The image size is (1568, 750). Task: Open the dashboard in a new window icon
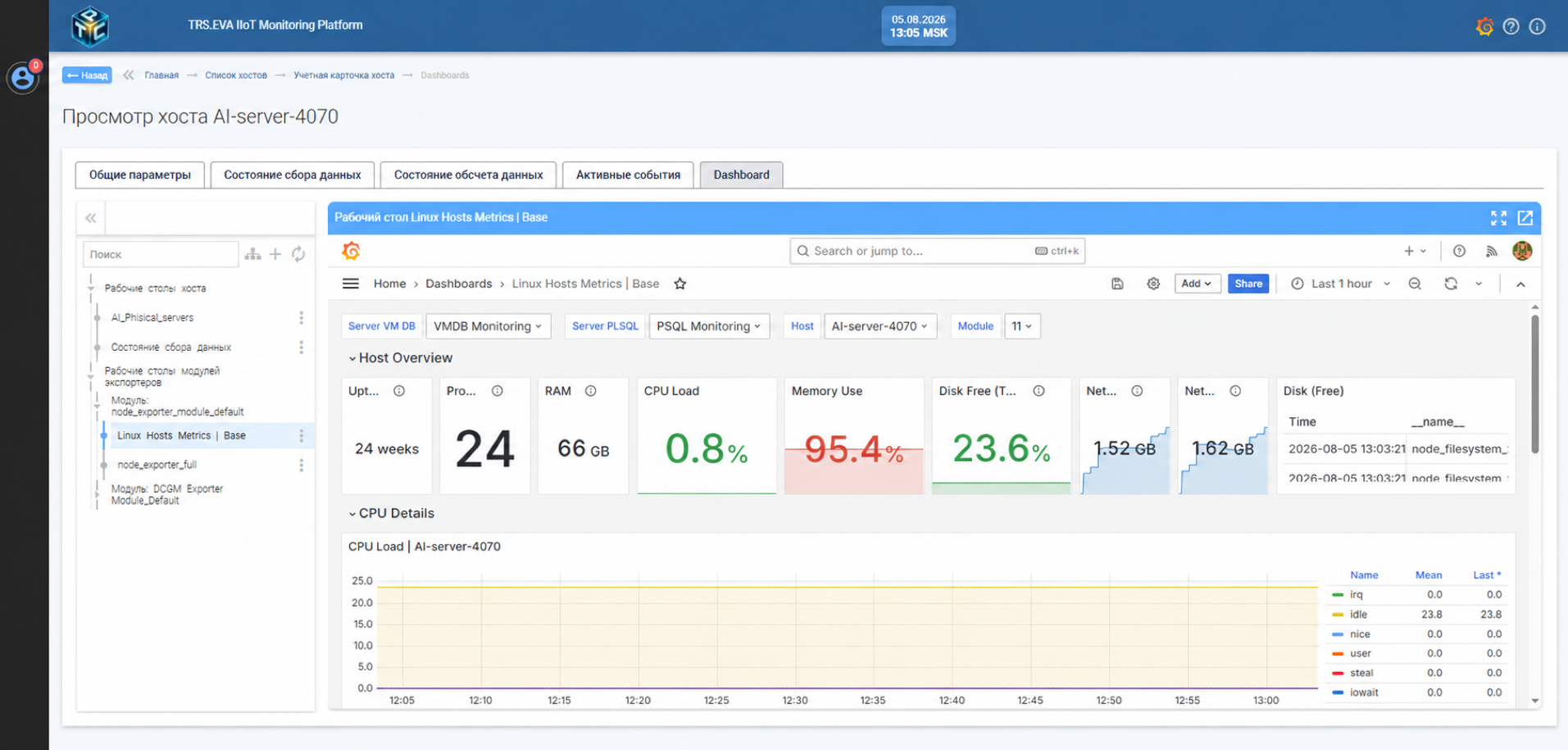click(x=1525, y=218)
